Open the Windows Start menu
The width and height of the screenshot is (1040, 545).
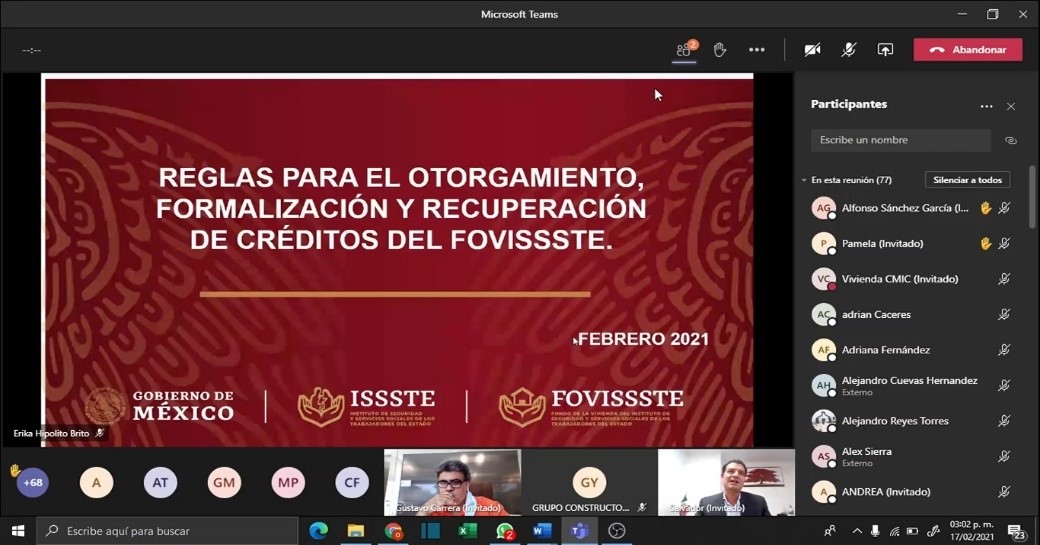tap(18, 530)
